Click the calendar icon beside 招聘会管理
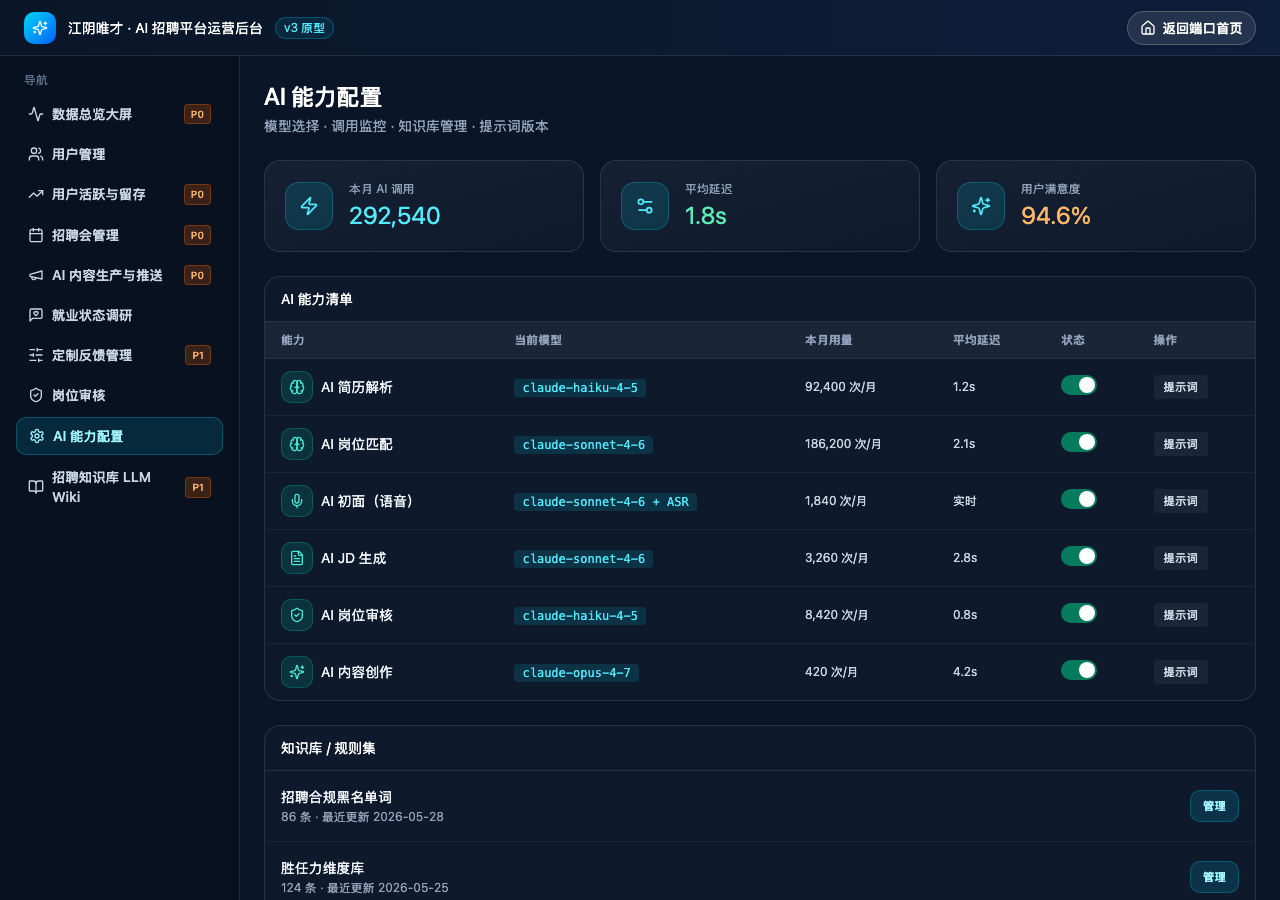This screenshot has height=900, width=1280. point(36,235)
